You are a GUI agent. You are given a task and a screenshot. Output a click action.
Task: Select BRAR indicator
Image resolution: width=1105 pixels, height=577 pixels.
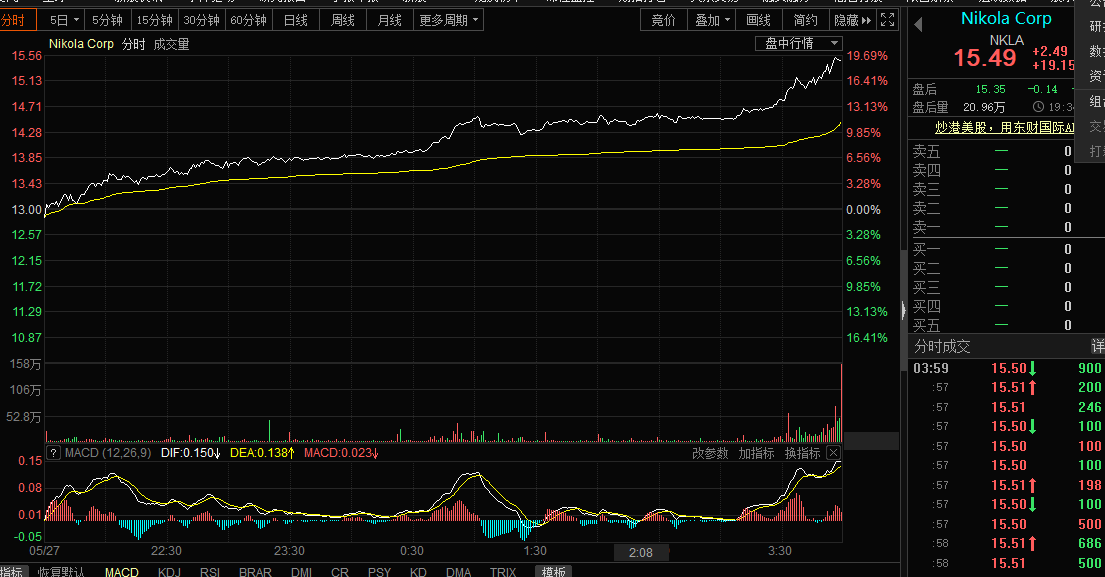coord(255,571)
